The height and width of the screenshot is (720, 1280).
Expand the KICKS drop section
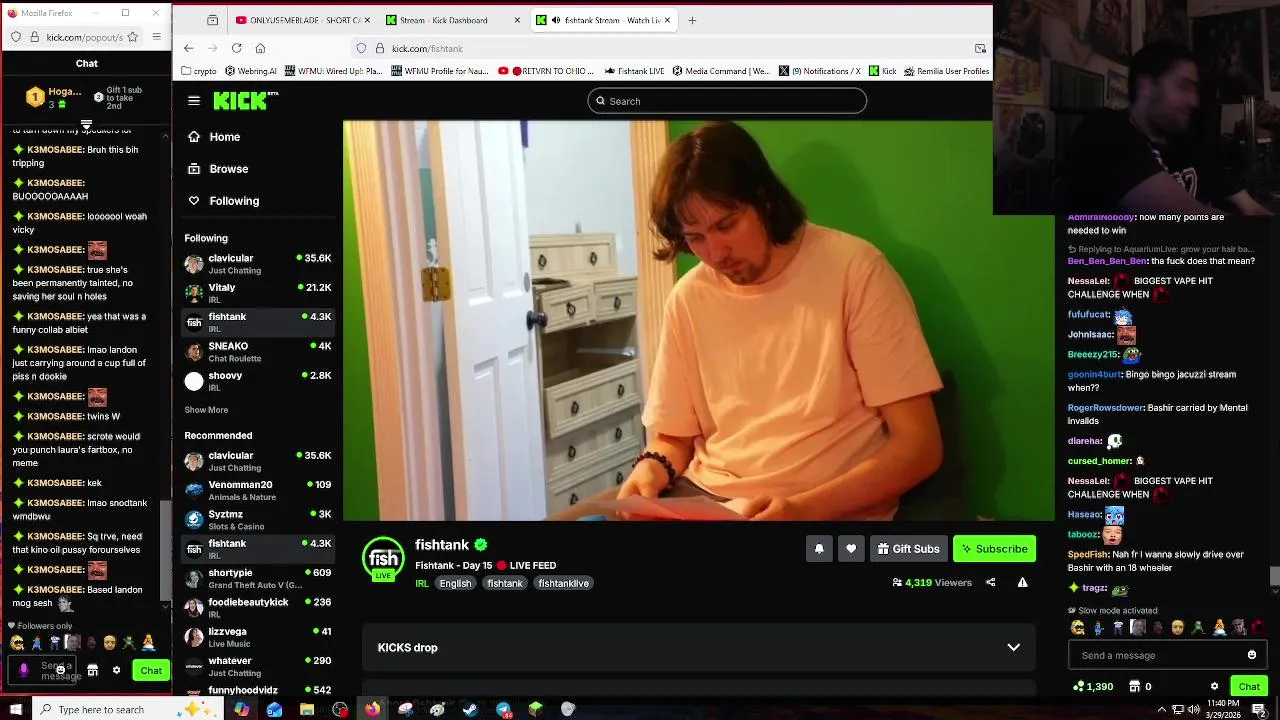[698, 647]
